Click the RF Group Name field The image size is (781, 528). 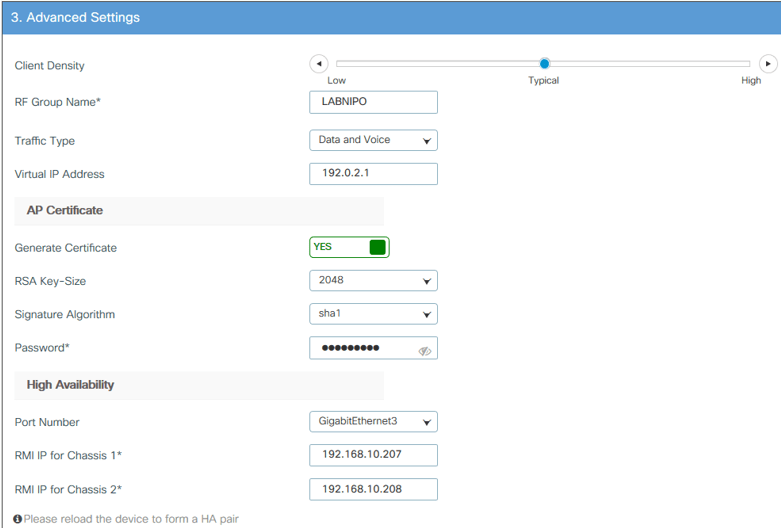click(373, 102)
